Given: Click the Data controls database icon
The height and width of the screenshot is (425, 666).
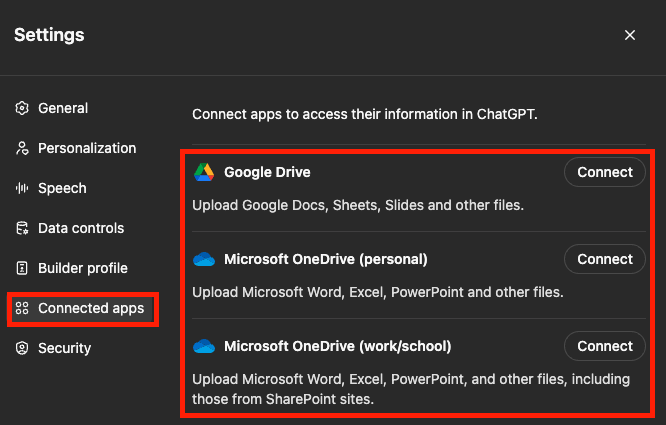Looking at the screenshot, I should 22,228.
